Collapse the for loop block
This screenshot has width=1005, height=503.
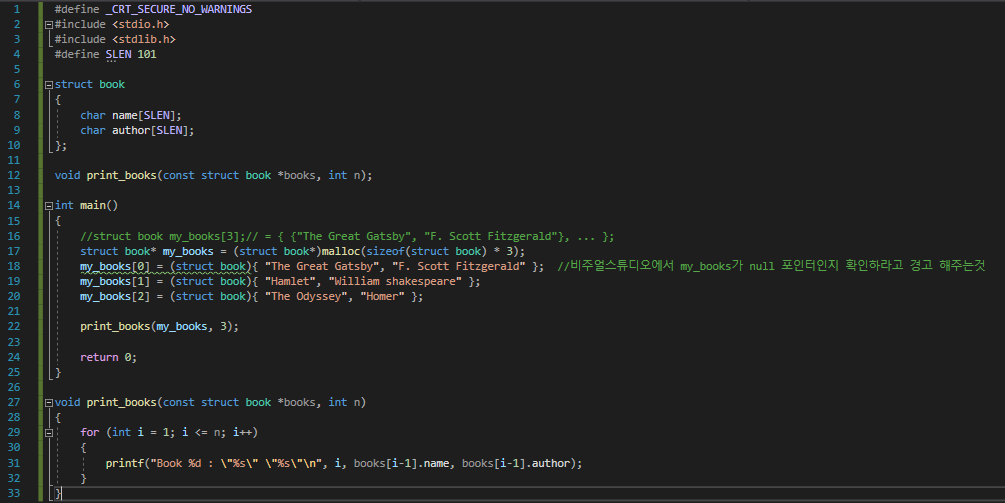click(49, 433)
